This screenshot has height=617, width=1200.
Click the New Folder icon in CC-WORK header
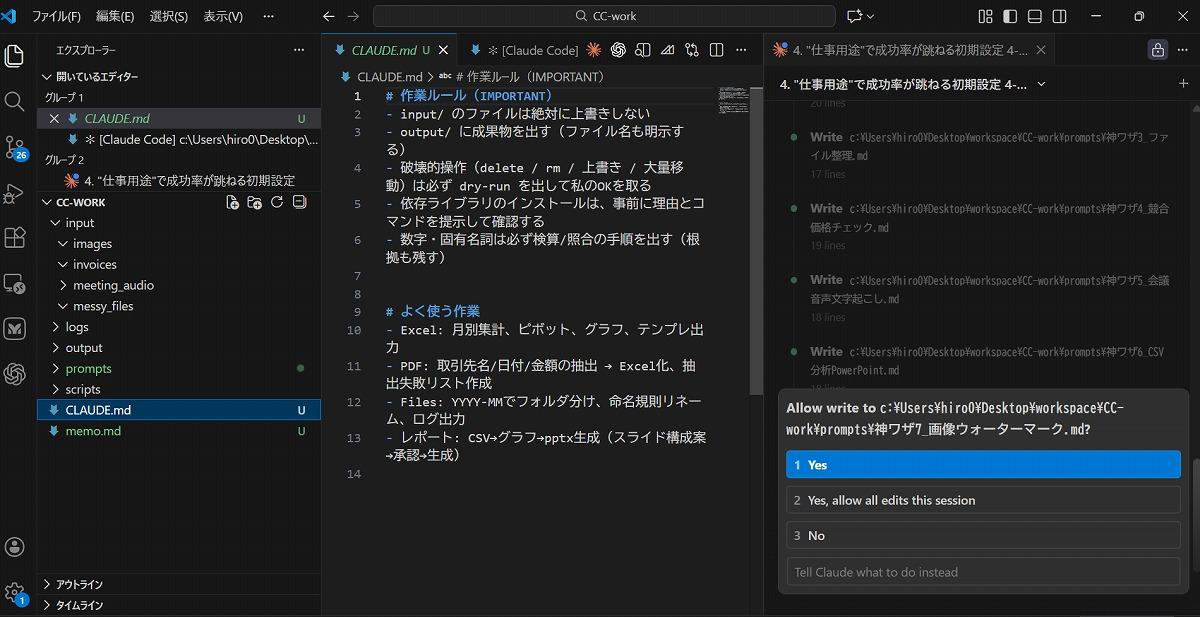coord(255,202)
